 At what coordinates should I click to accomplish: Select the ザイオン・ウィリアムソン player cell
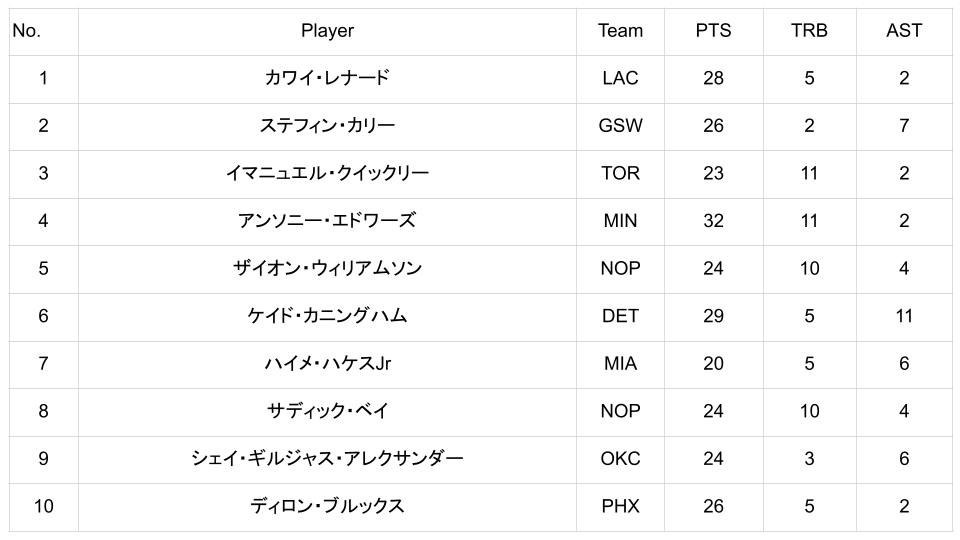(327, 268)
